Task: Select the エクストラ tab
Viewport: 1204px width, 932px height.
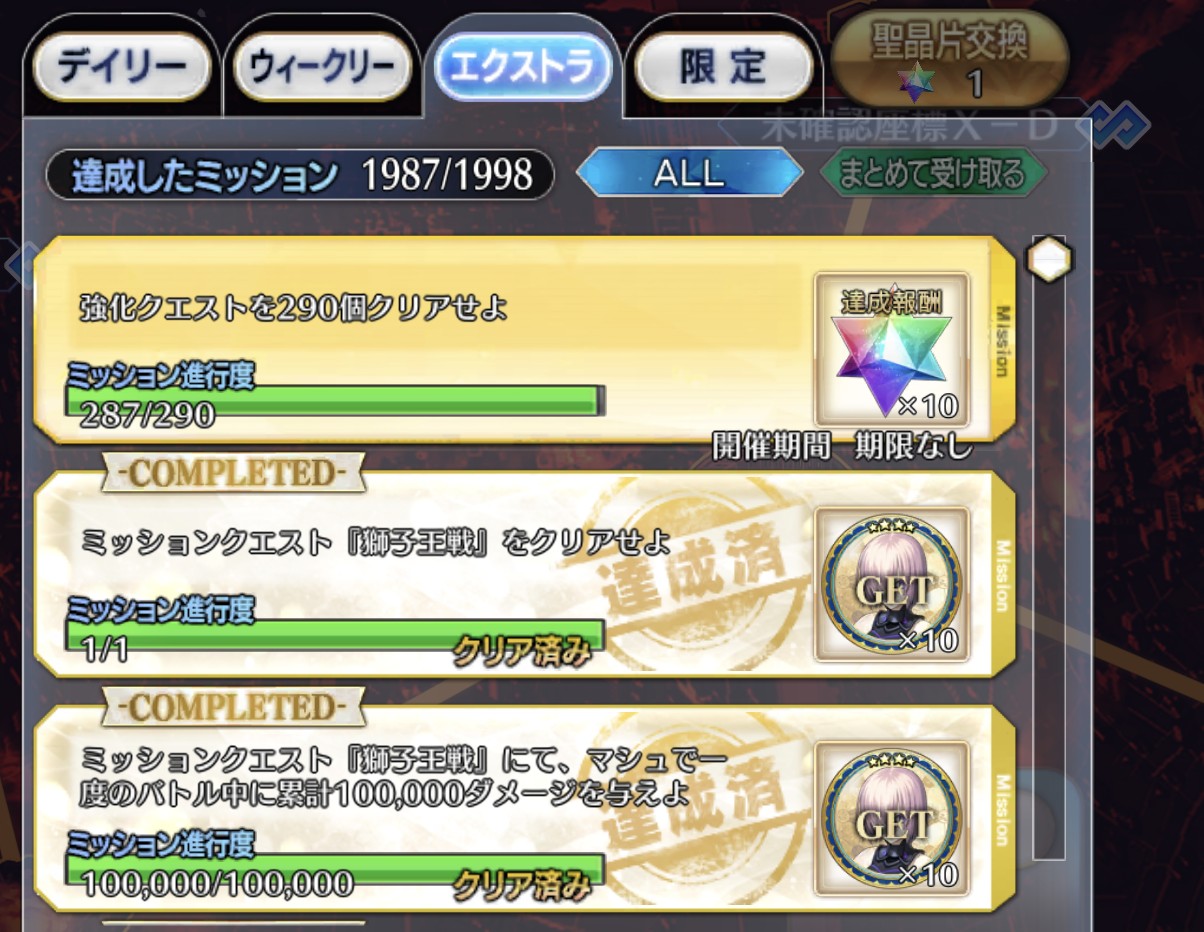Action: click(x=522, y=68)
